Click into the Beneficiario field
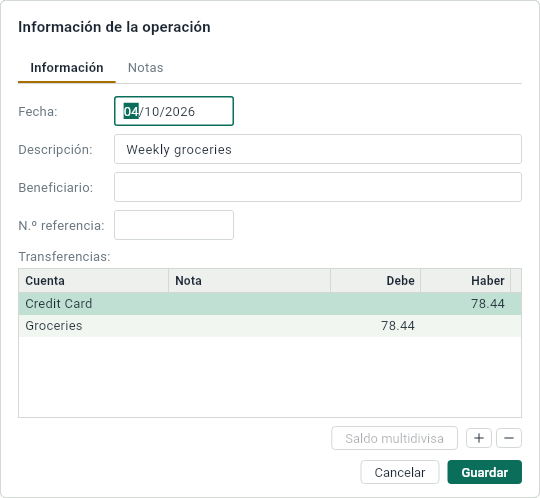Screen dimensions: 540x498 [318, 187]
